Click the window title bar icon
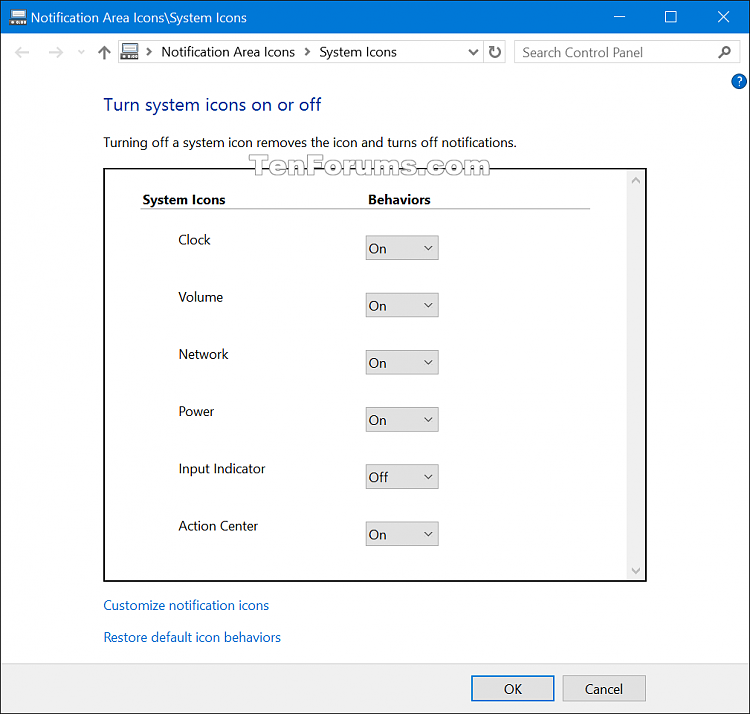The width and height of the screenshot is (750, 714). click(x=18, y=17)
